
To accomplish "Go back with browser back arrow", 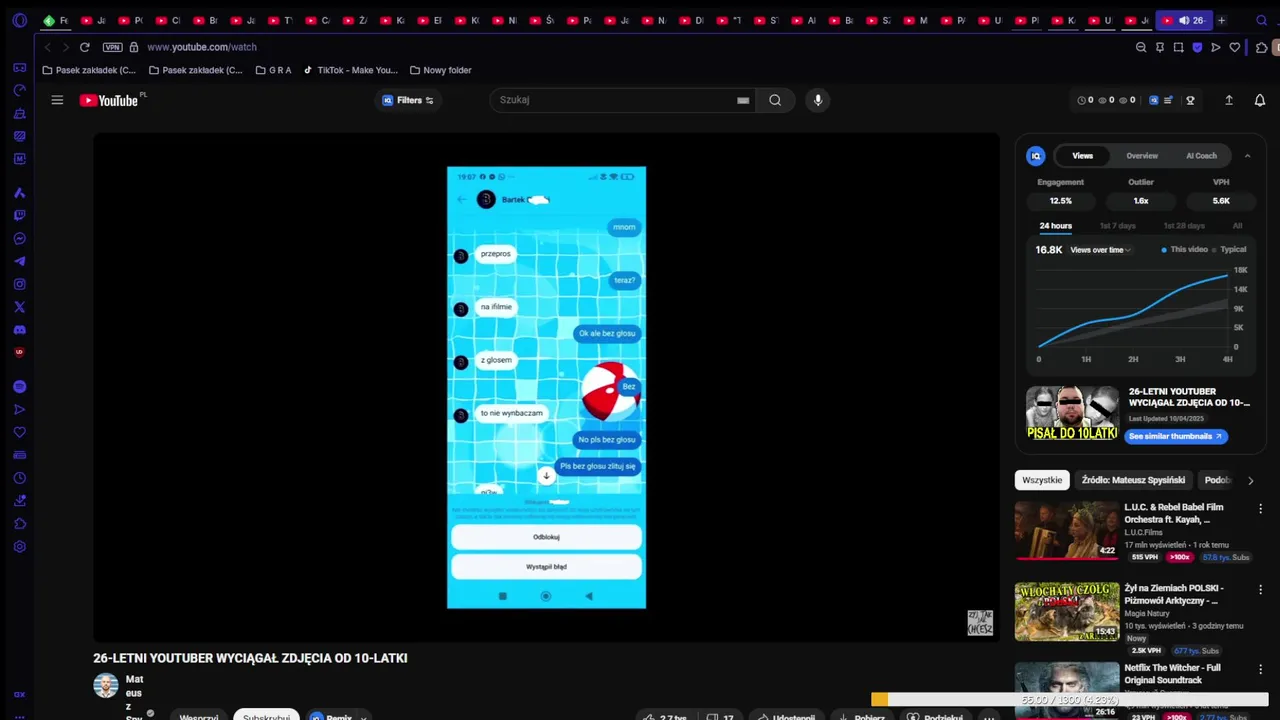I will pyautogui.click(x=47, y=47).
